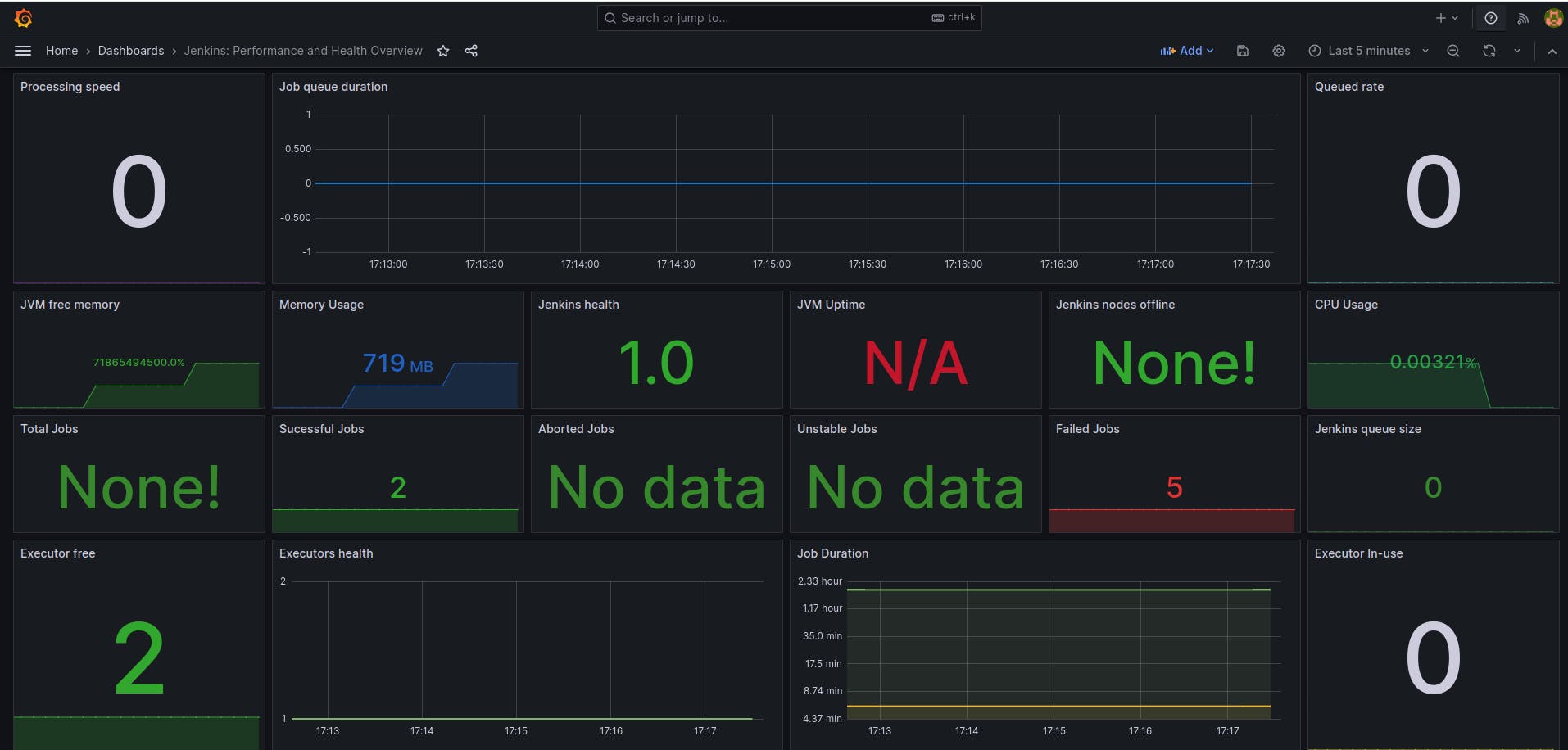Share the dashboard via share icon
Screen dimensions: 1568x750
471,51
